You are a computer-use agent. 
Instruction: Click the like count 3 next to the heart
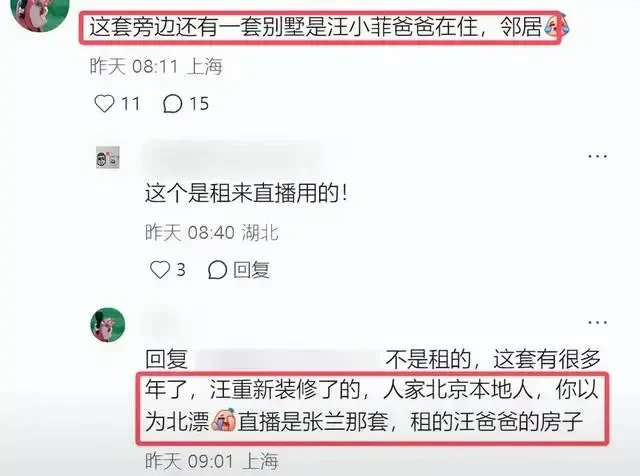[x=181, y=269]
